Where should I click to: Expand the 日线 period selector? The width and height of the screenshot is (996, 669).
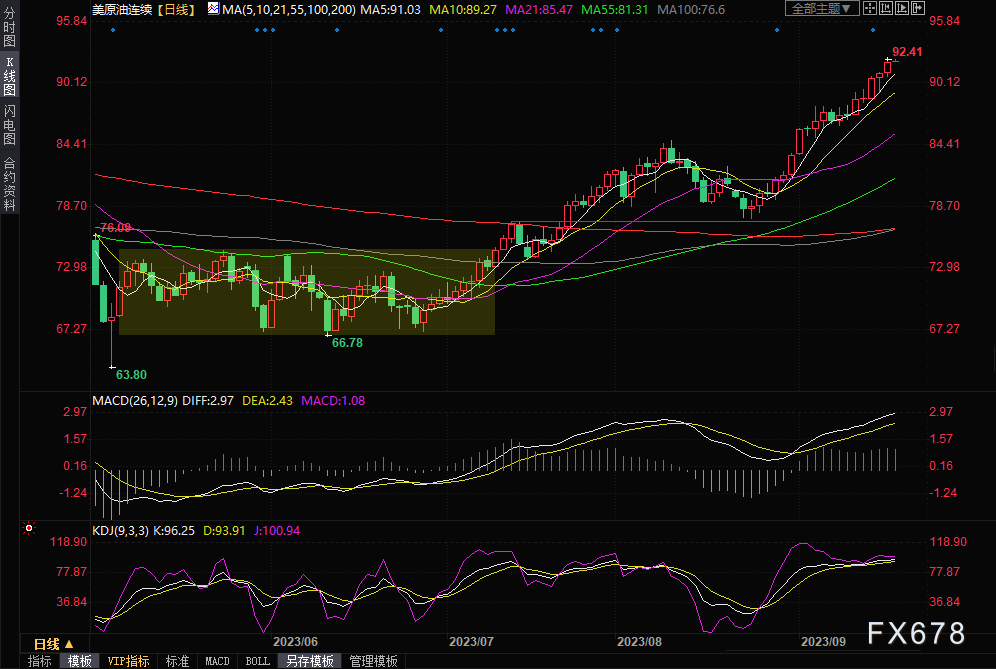(x=53, y=644)
